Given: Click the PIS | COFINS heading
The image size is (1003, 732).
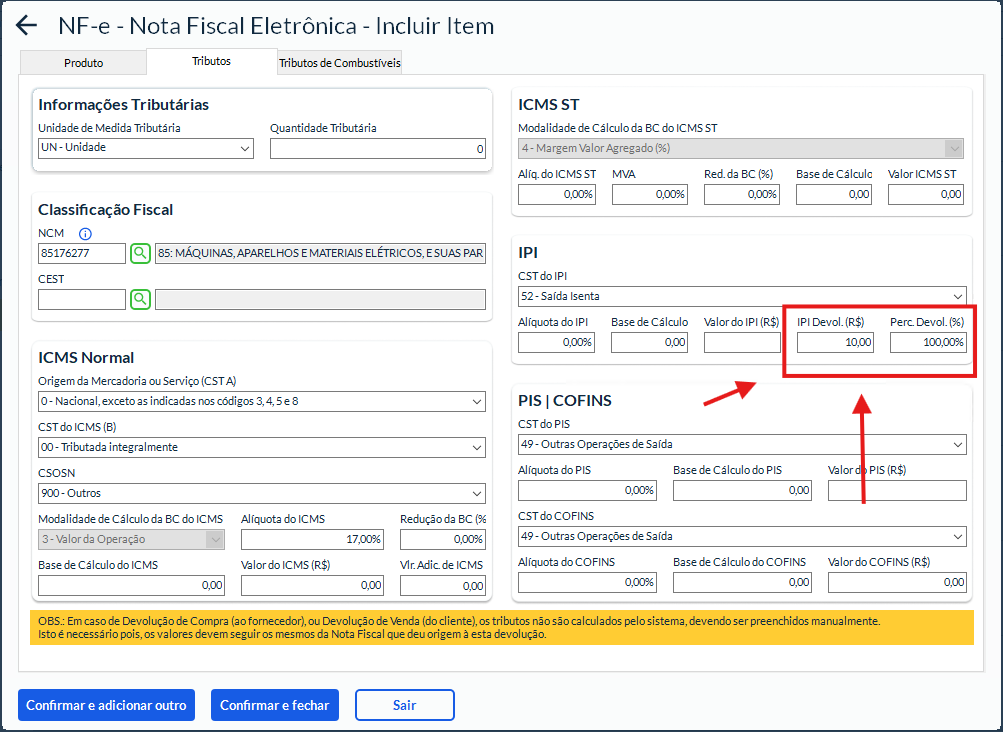Looking at the screenshot, I should tap(565, 401).
